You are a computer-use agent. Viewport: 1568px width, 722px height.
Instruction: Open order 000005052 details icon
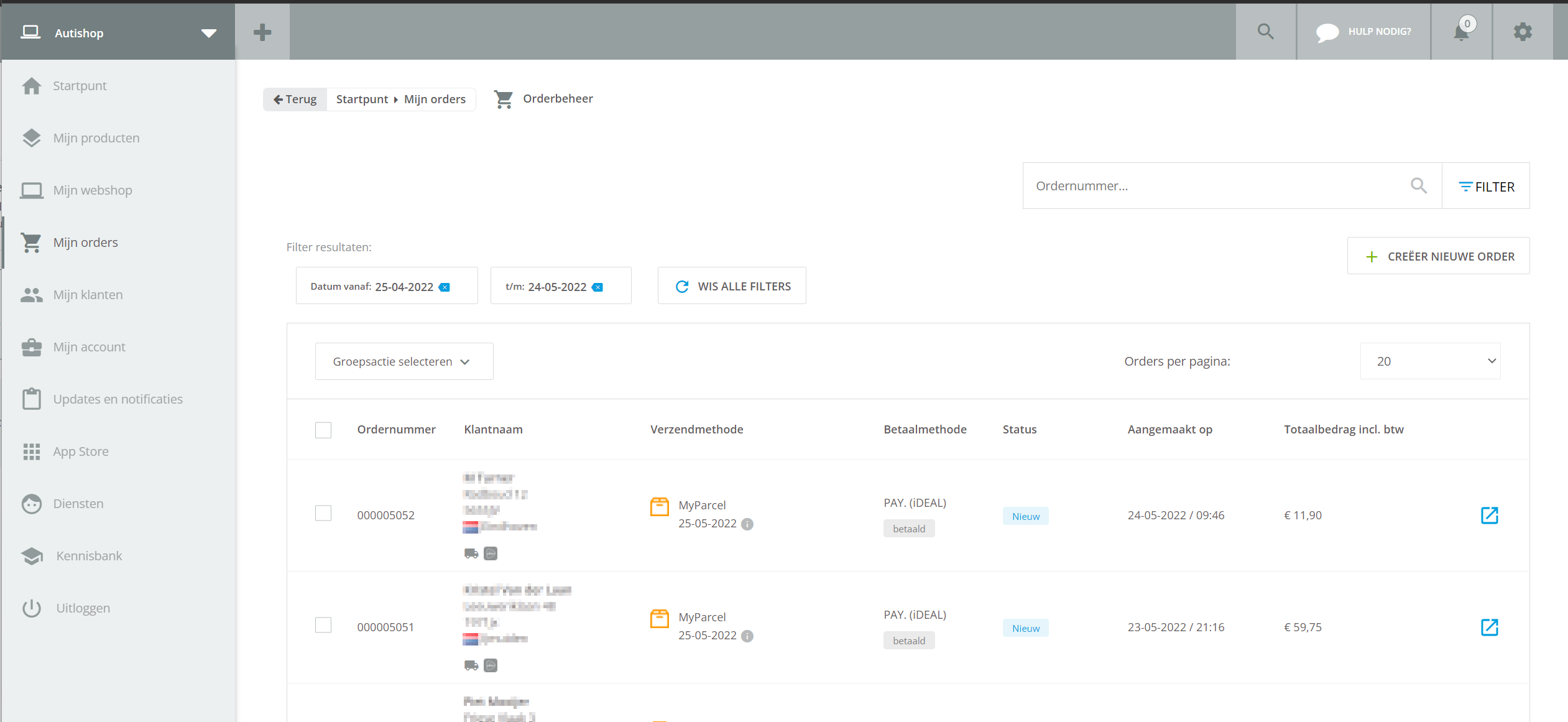[1489, 515]
